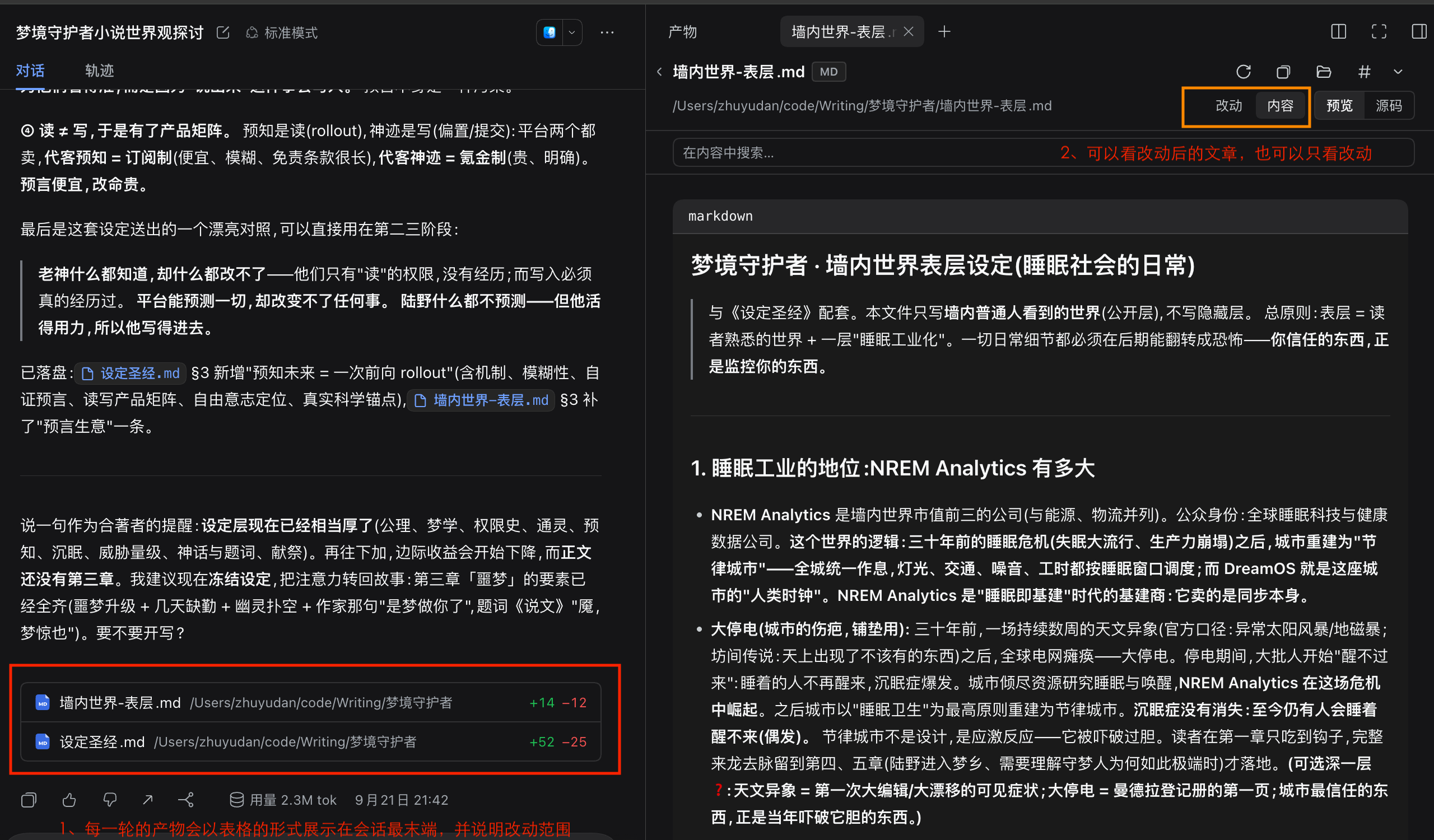
Task: Click the file path /Users/zhuyudan/code/Writing text in header
Action: click(x=862, y=106)
